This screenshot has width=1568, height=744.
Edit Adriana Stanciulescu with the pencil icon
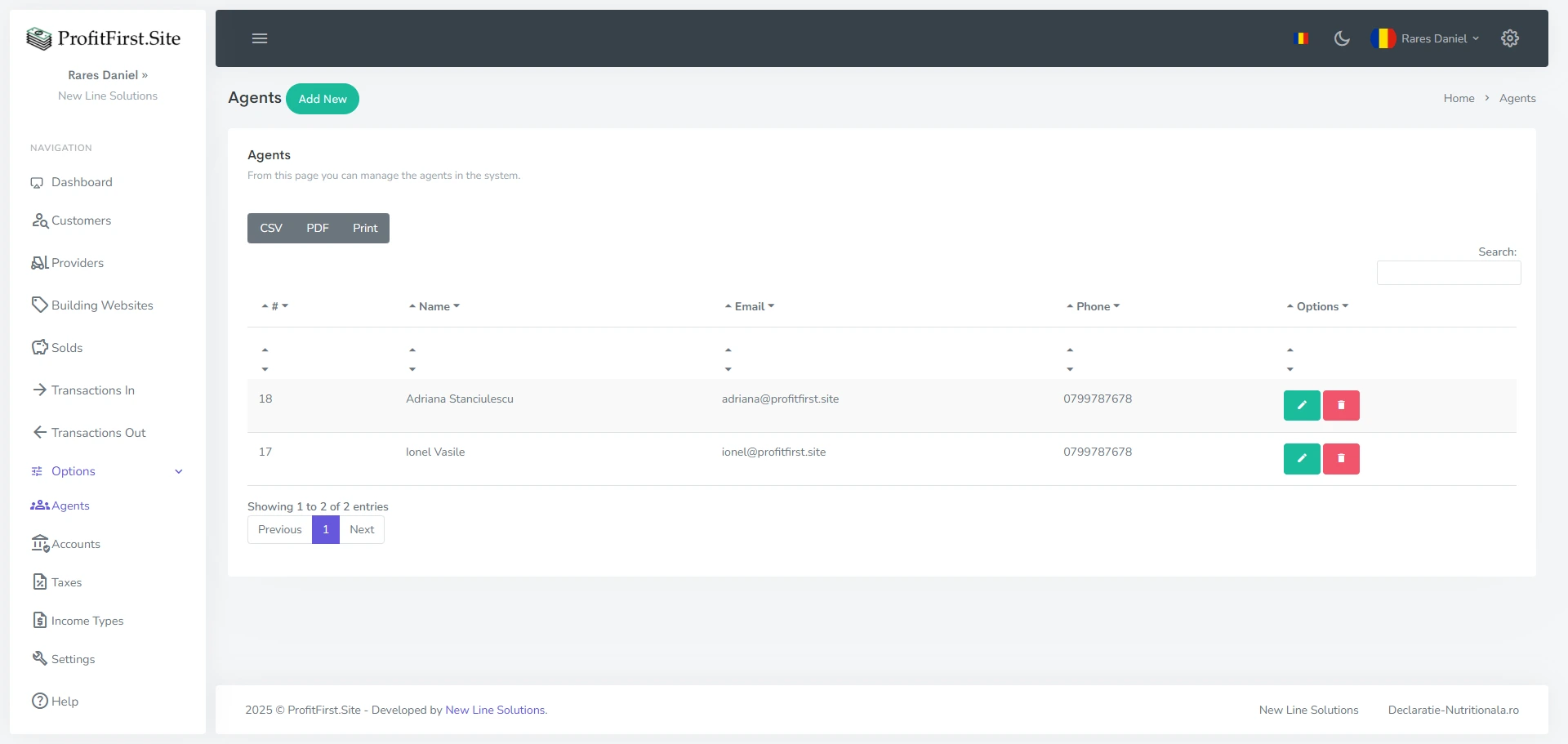1301,405
